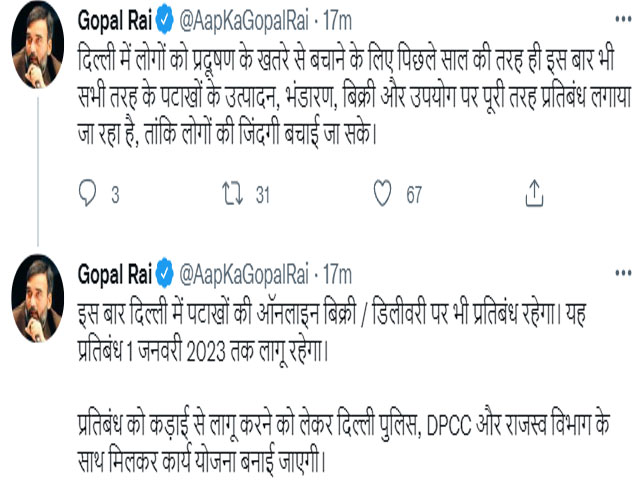Like the first tweet with the heart icon

379,194
